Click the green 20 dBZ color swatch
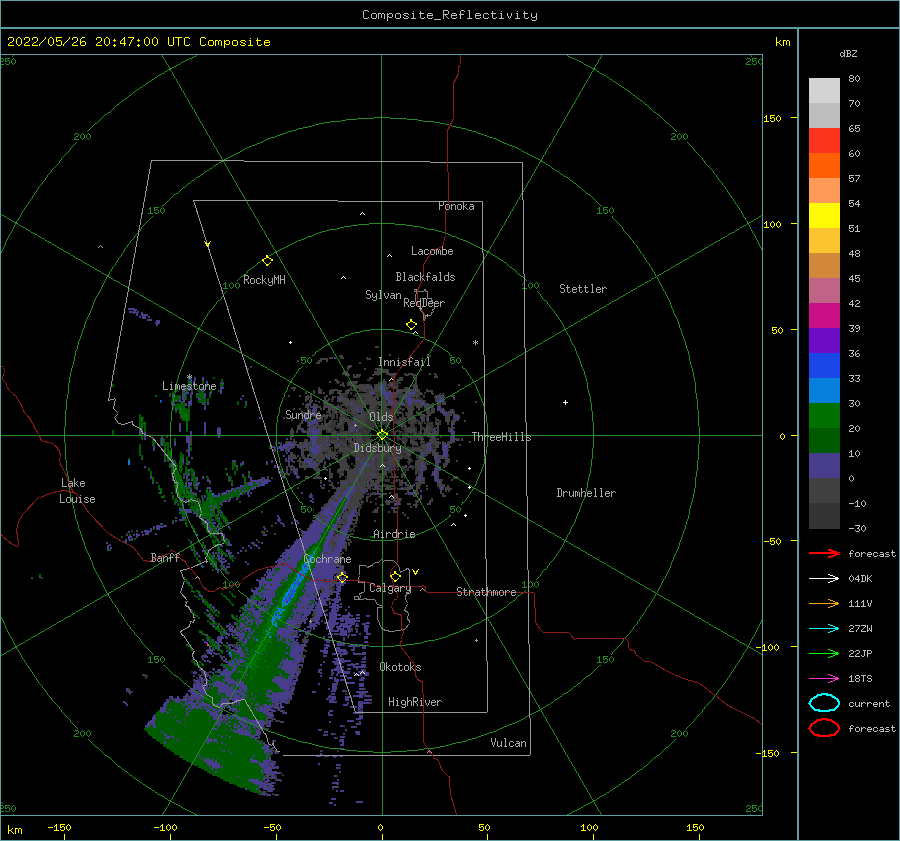This screenshot has width=900, height=841. (x=824, y=416)
